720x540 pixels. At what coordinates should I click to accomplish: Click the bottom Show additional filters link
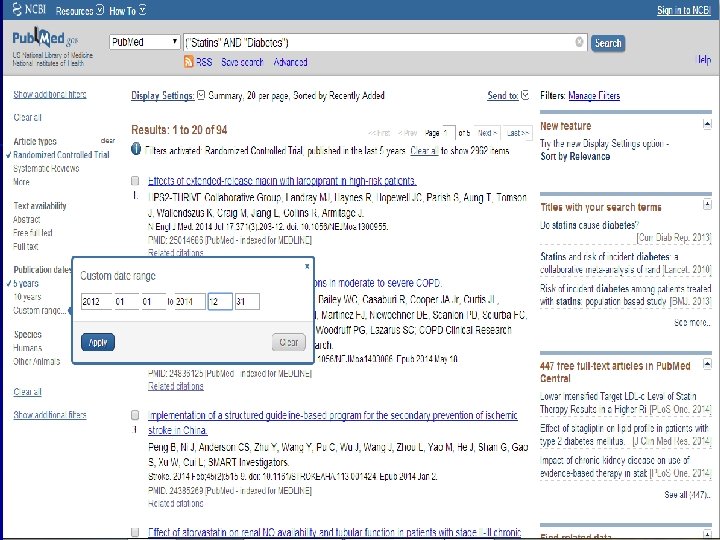(50, 415)
